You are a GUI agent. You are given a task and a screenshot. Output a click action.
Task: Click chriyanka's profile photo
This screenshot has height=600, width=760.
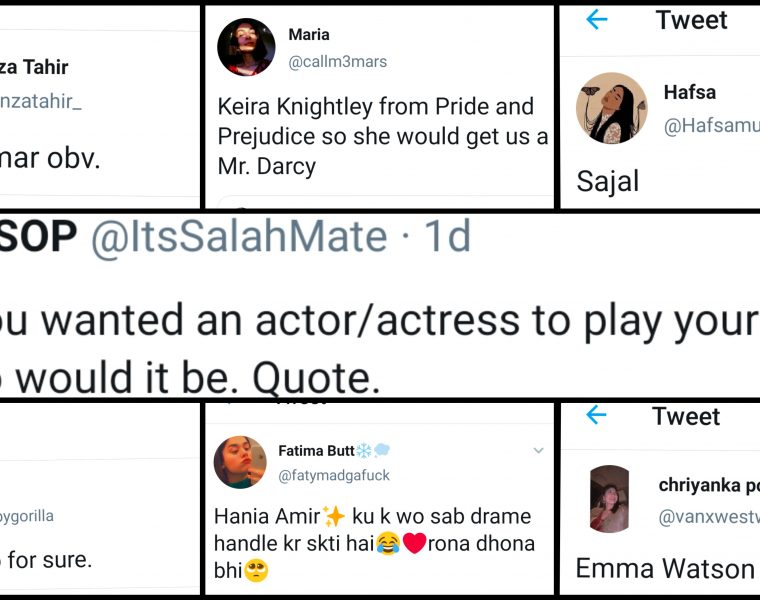610,498
